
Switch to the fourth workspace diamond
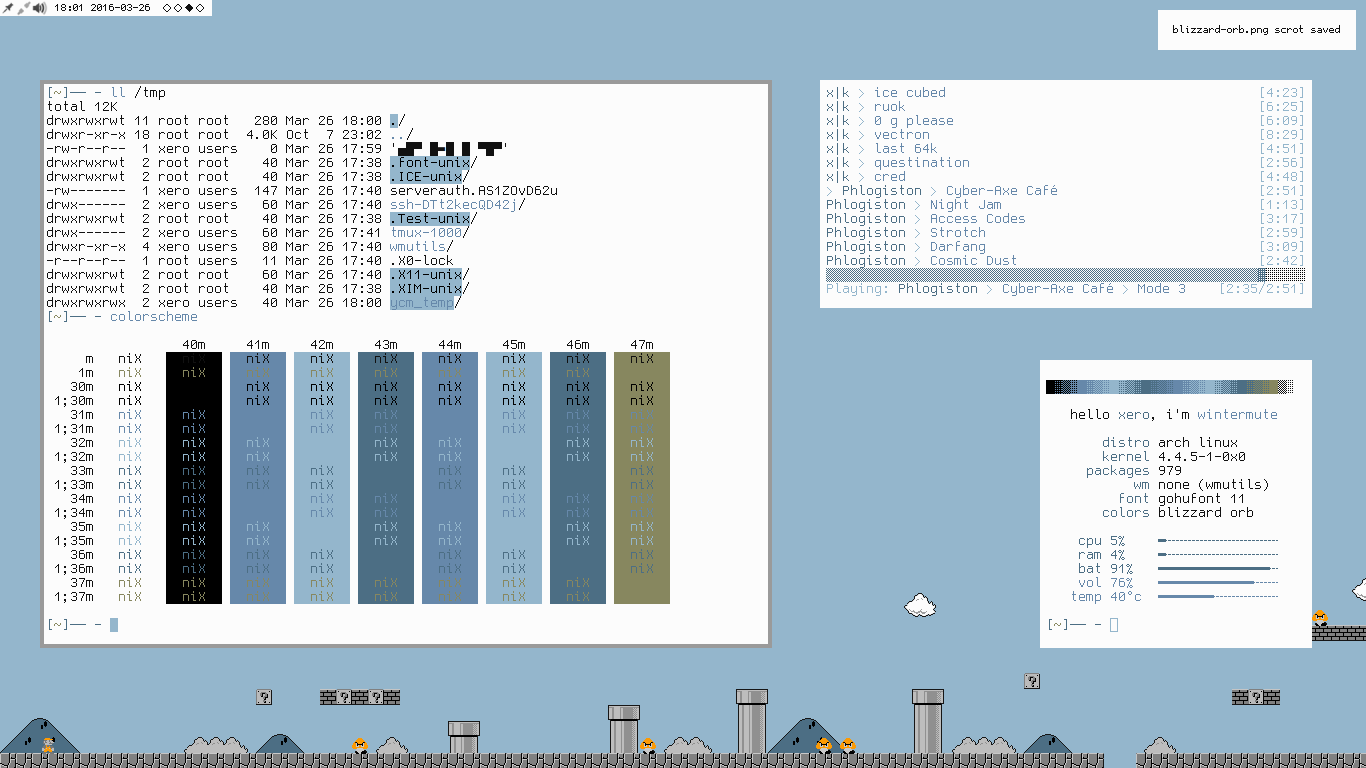coord(199,8)
